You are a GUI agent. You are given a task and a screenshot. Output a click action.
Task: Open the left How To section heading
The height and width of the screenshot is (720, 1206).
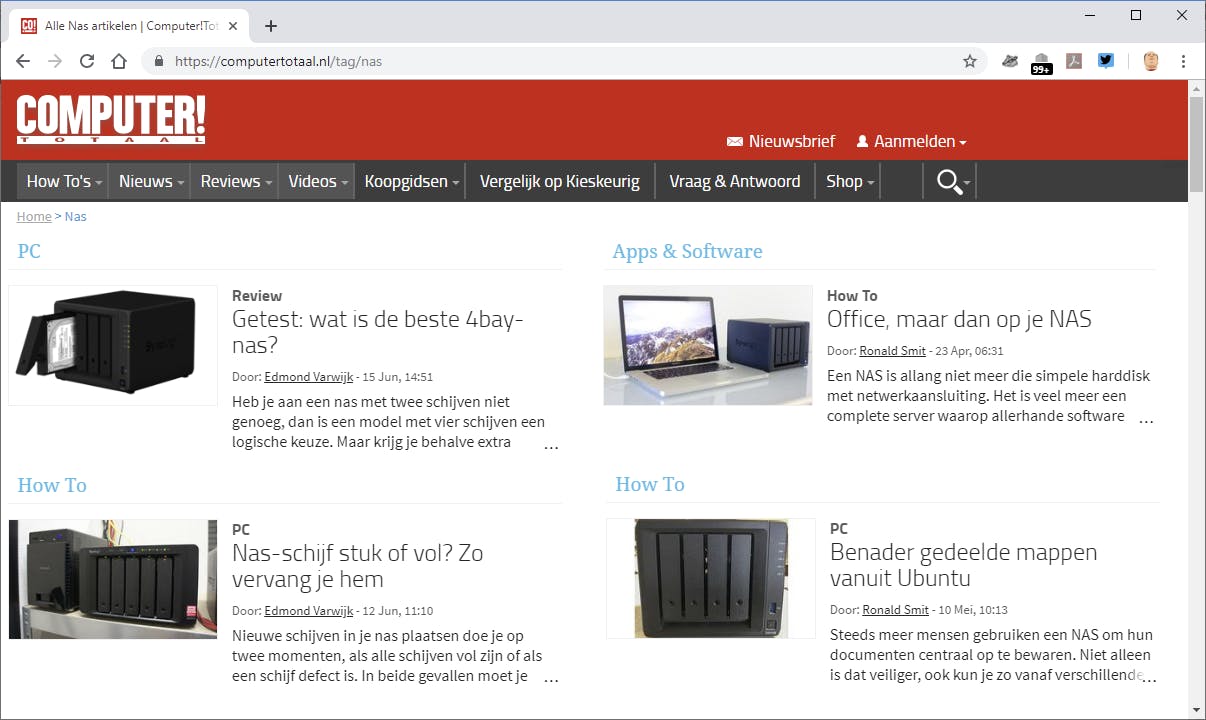[52, 485]
